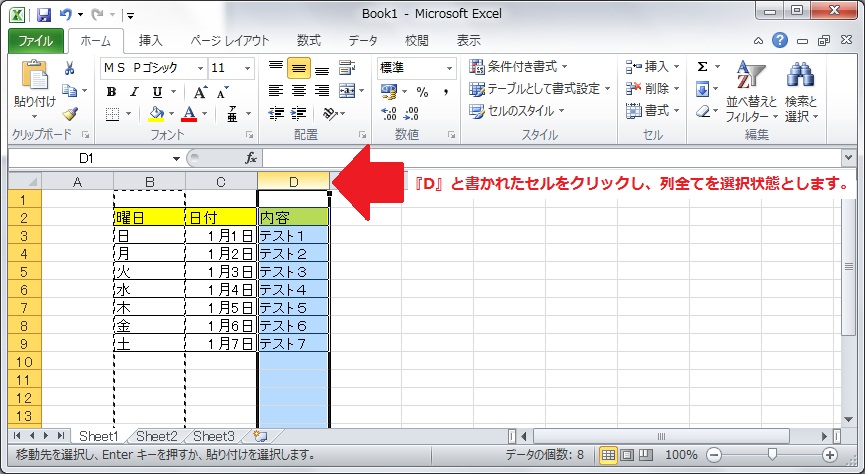Switch to the データ tab
865x474 pixels.
363,41
